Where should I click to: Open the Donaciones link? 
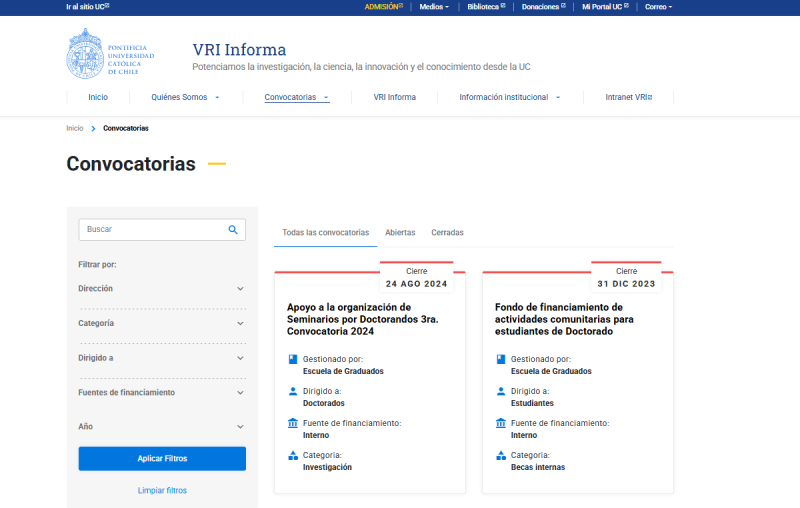(543, 7)
